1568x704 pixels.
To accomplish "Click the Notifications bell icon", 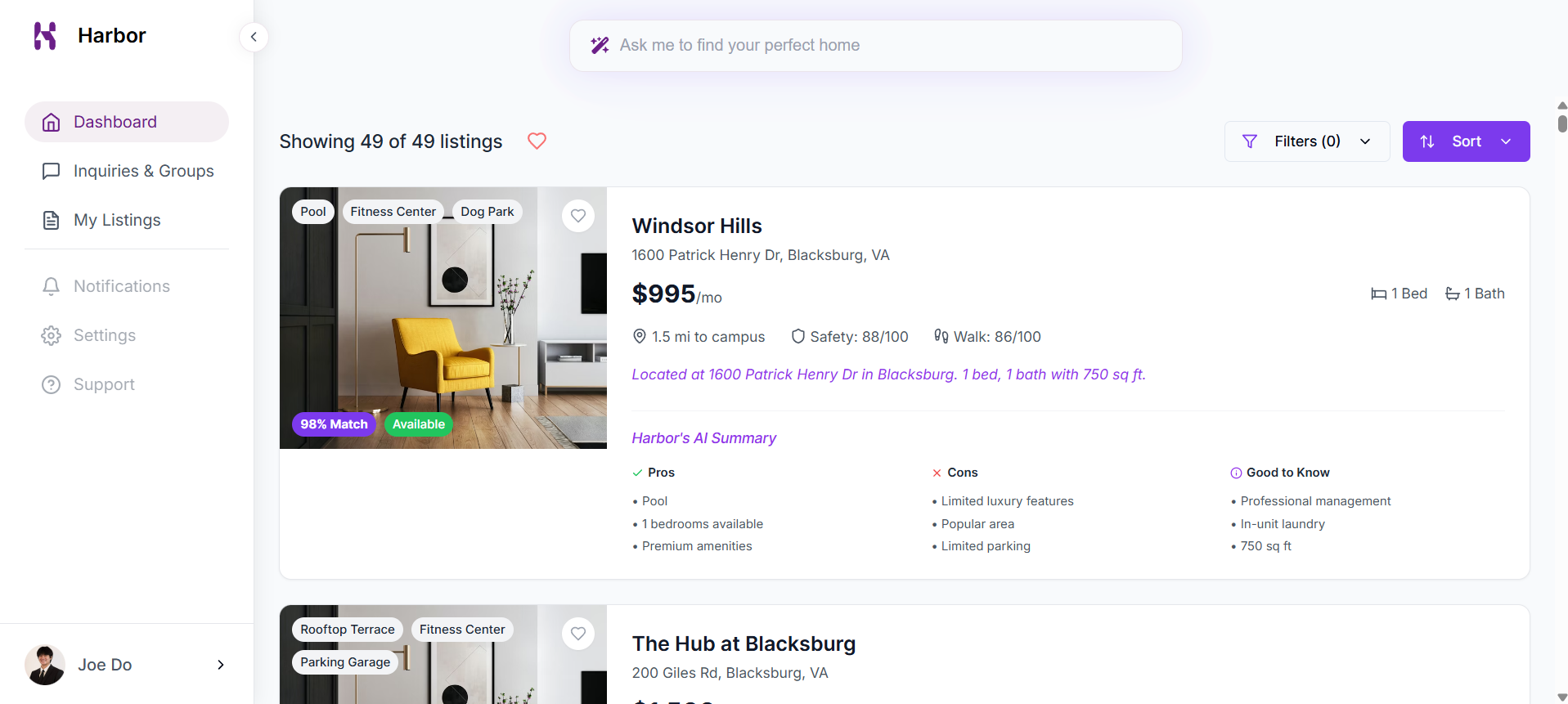I will [x=51, y=286].
